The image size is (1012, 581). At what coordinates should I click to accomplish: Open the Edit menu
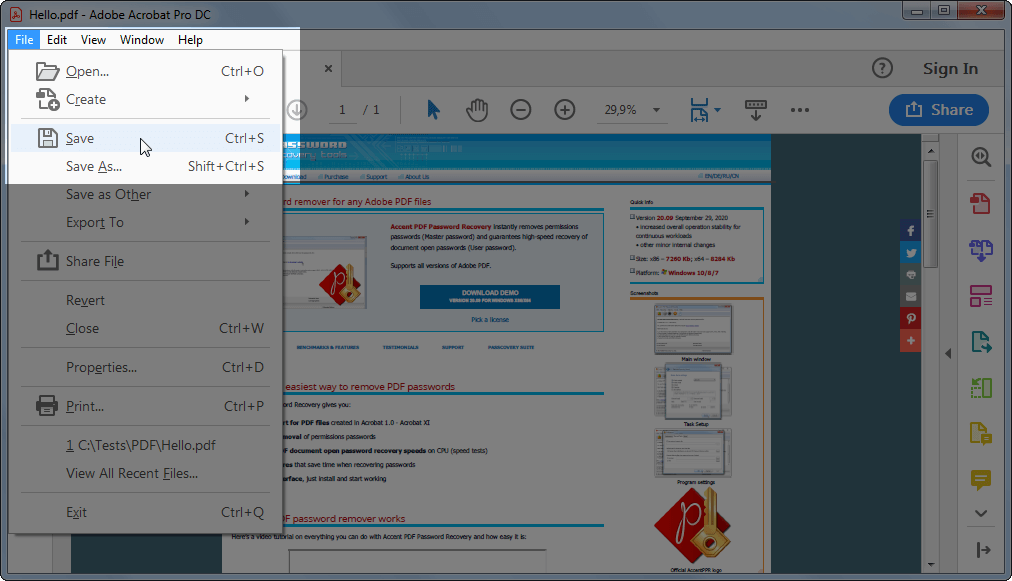coord(57,39)
